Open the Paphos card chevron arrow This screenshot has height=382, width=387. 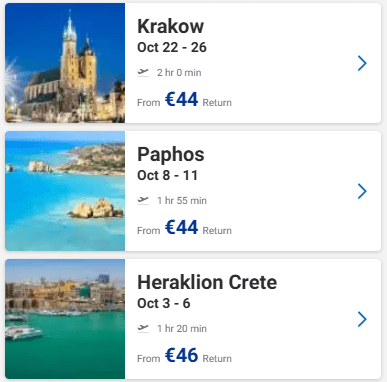pos(362,191)
